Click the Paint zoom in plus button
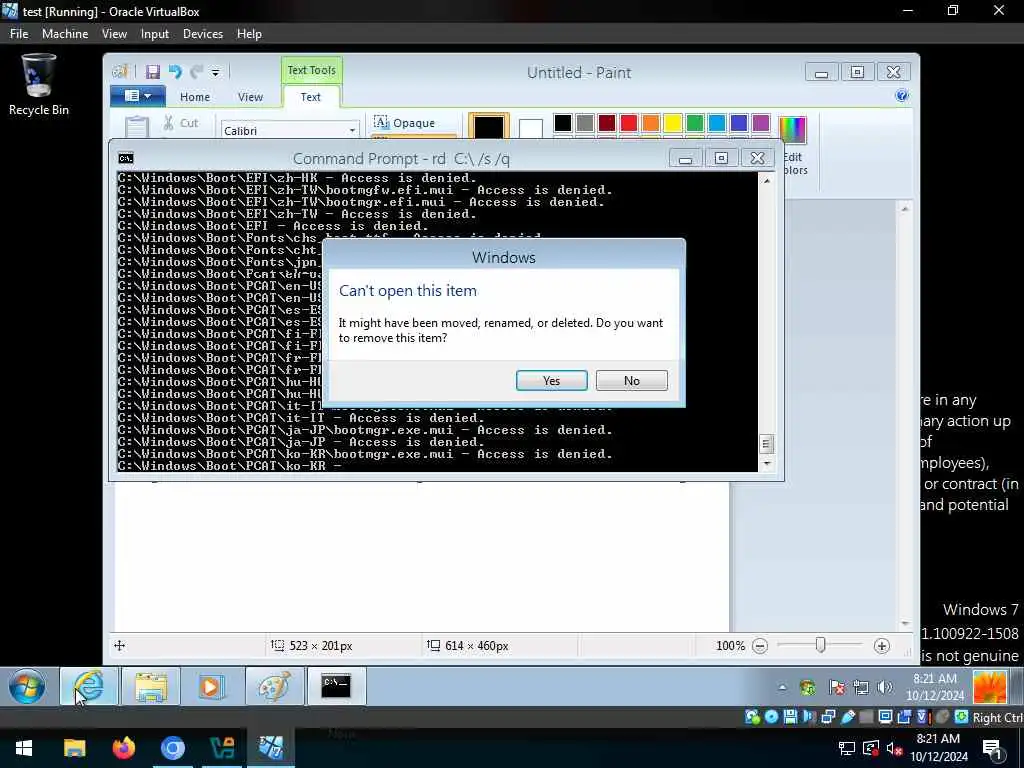This screenshot has height=768, width=1024. (882, 646)
